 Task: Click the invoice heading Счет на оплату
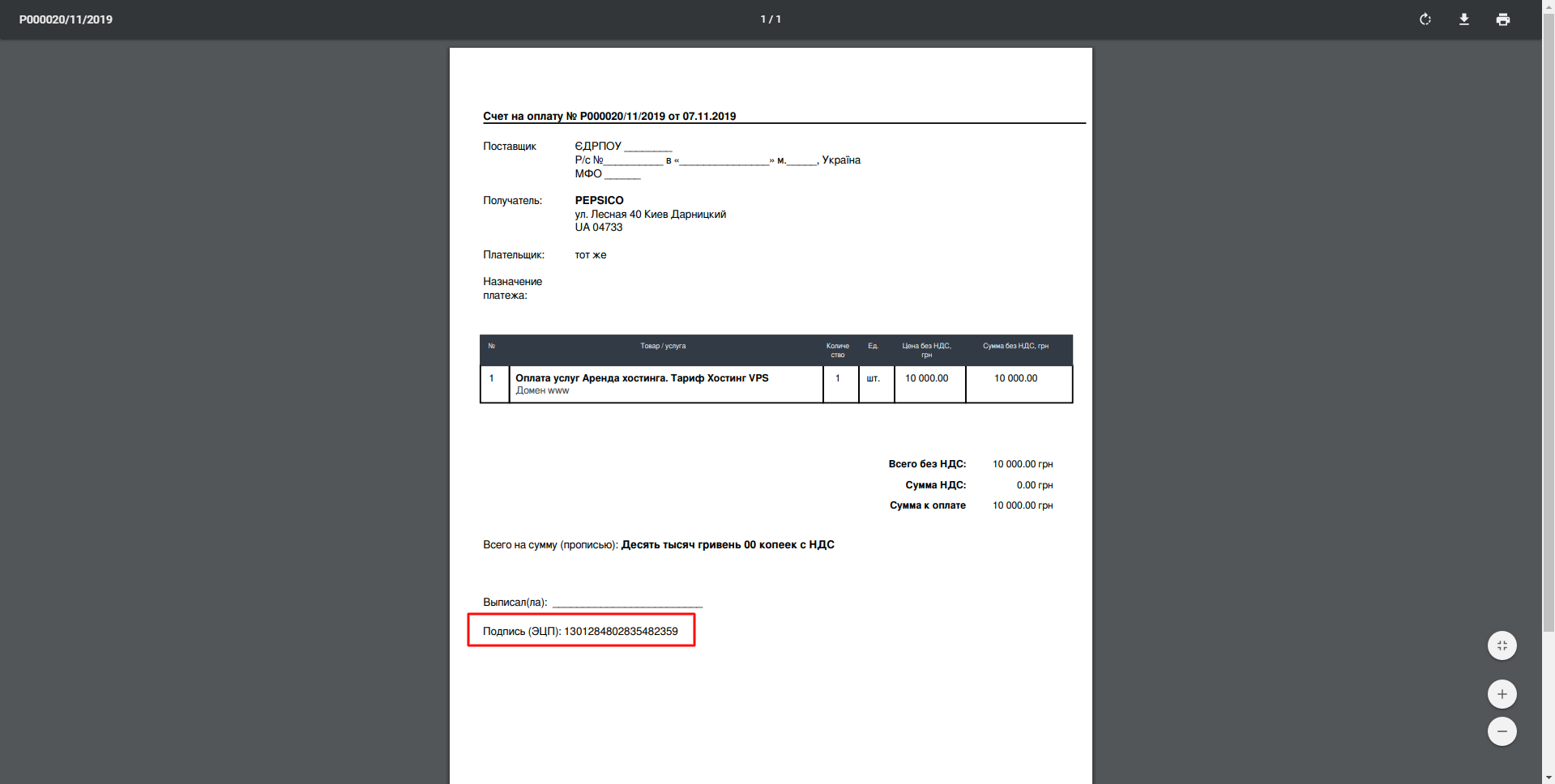pos(609,116)
